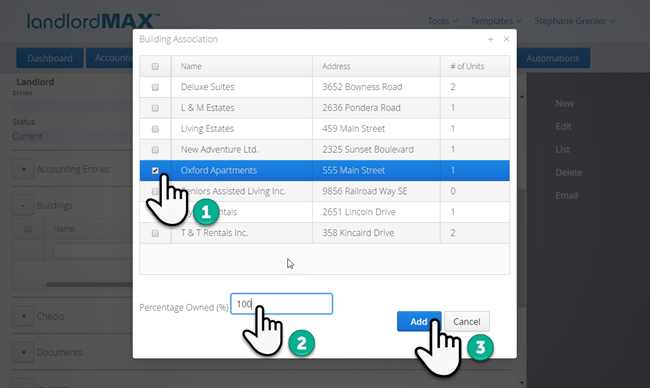Click Edit in the right sidebar

coord(563,126)
